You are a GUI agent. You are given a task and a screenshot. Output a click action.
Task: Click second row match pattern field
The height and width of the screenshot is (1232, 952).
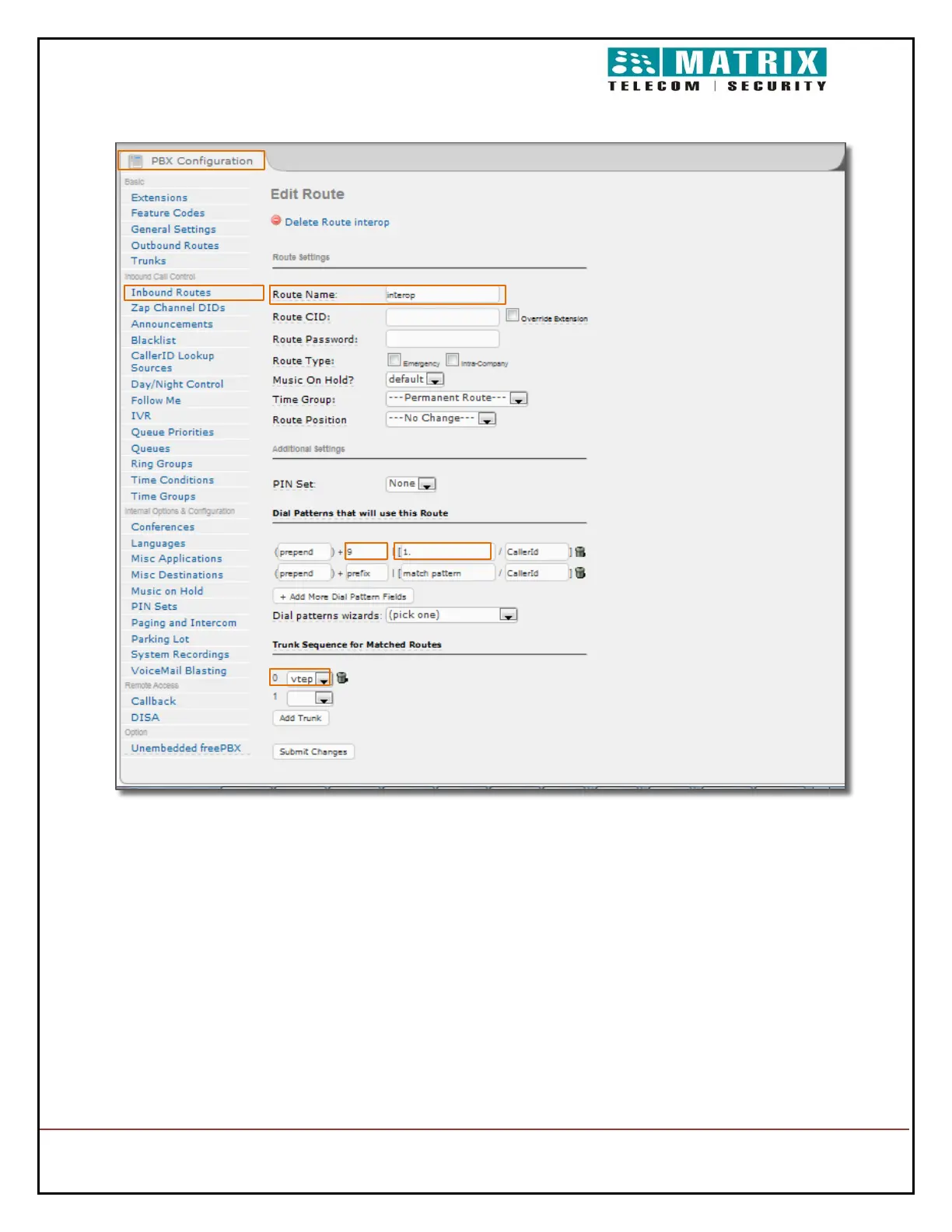pyautogui.click(x=447, y=573)
